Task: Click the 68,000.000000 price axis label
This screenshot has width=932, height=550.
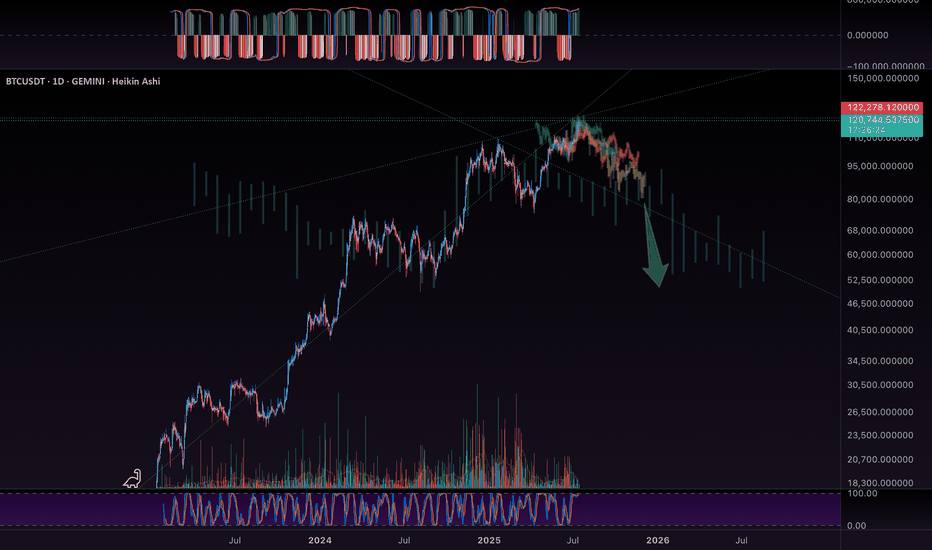Action: point(880,231)
